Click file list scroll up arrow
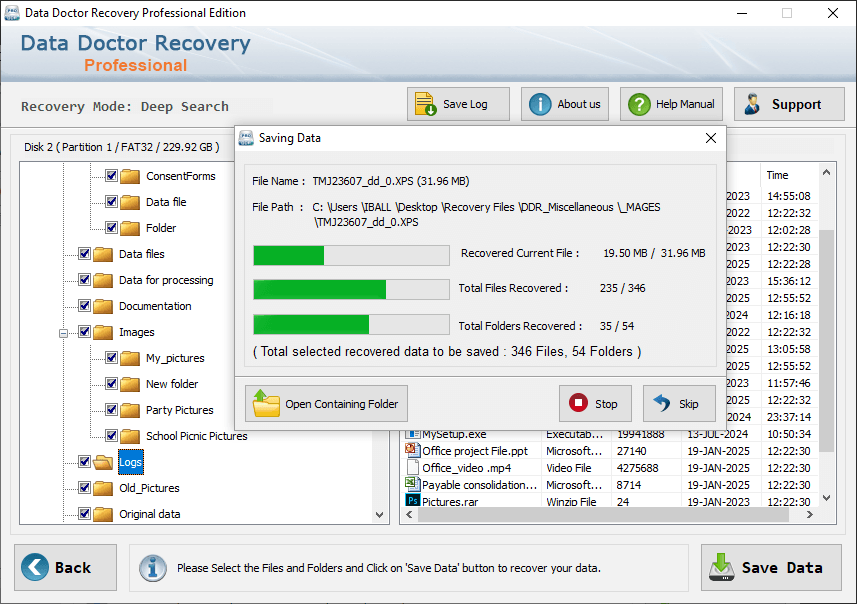 [826, 172]
